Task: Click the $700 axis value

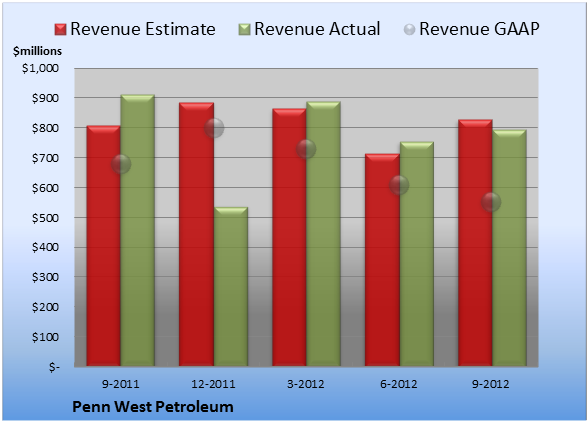Action: 45,158
